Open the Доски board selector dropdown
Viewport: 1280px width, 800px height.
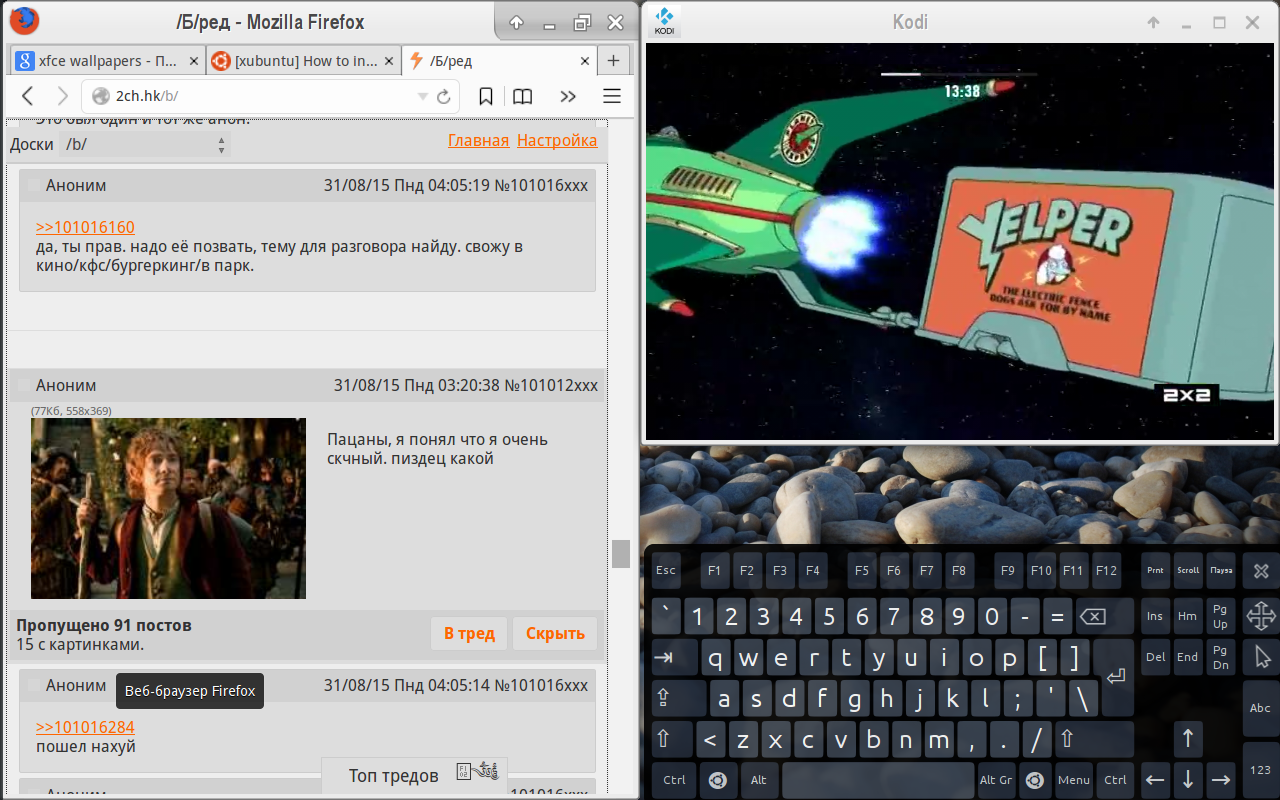point(145,145)
